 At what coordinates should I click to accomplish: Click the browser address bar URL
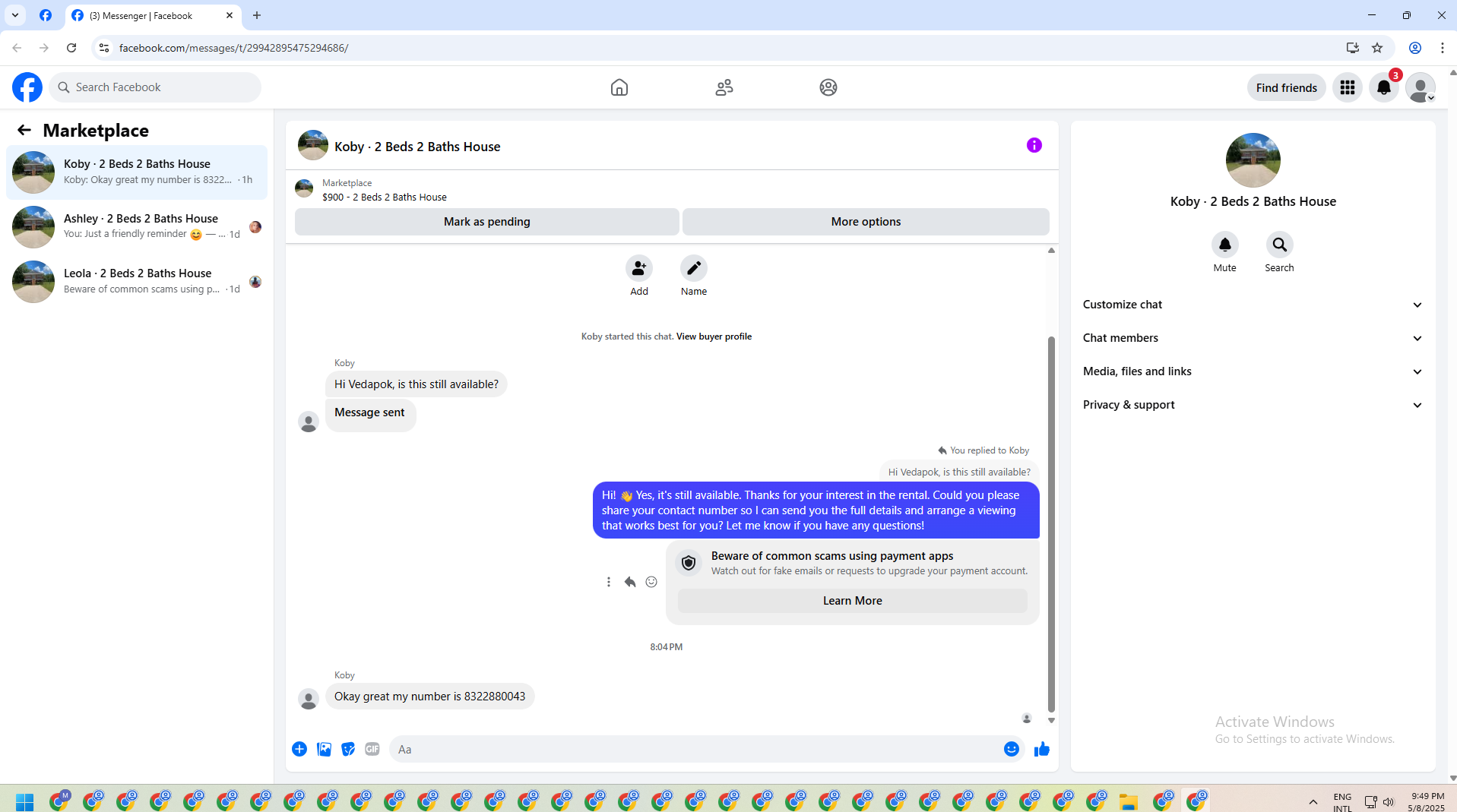pos(233,48)
